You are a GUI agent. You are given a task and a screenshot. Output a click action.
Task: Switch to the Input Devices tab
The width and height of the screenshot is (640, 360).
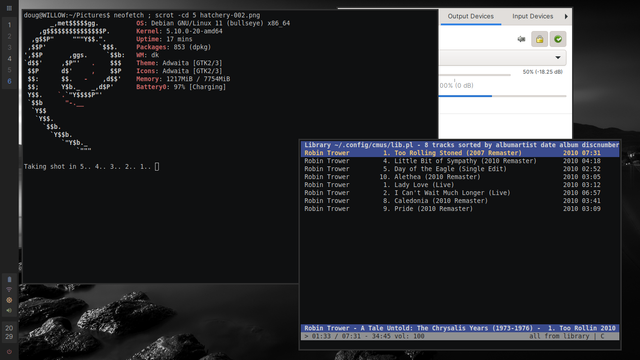click(x=532, y=16)
